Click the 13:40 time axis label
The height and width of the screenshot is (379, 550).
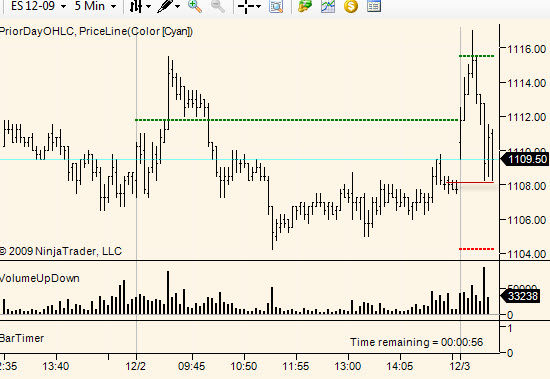(56, 366)
